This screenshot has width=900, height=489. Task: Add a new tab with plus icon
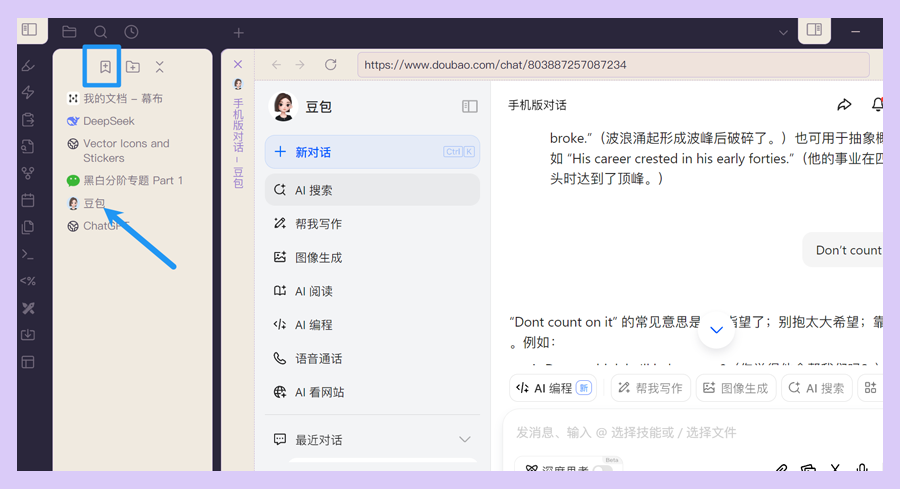239,33
